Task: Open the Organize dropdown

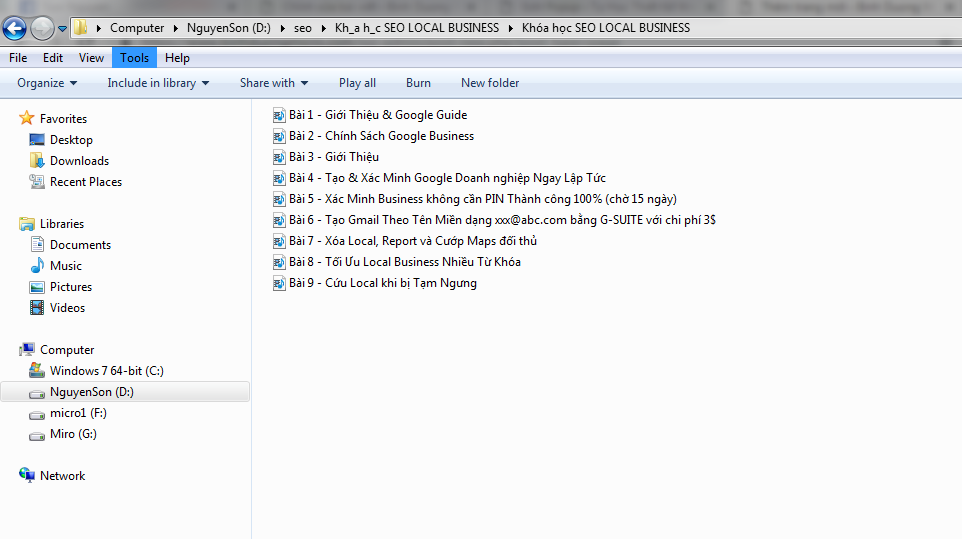Action: [47, 83]
